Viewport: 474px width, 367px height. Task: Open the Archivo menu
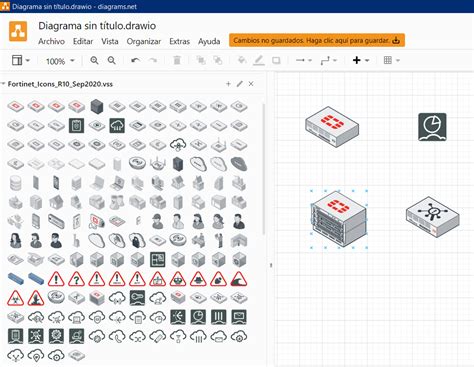(x=51, y=41)
